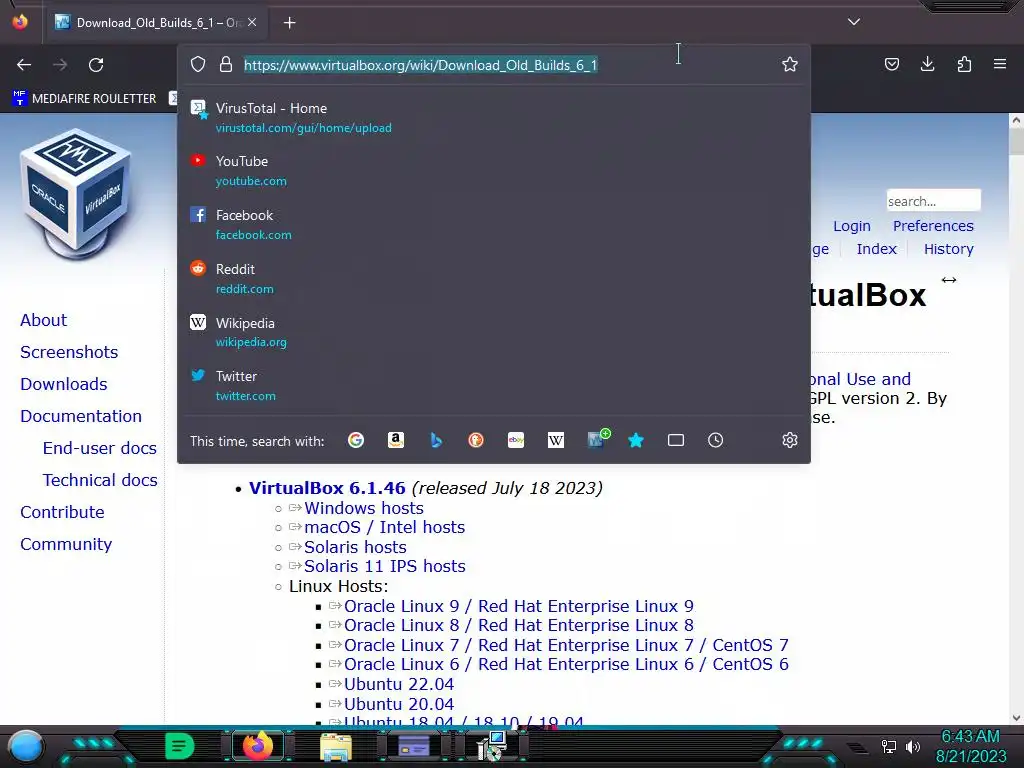Close the Download_Old_Builds_6_1 tab
Viewport: 1024px width, 768px height.
pyautogui.click(x=252, y=22)
